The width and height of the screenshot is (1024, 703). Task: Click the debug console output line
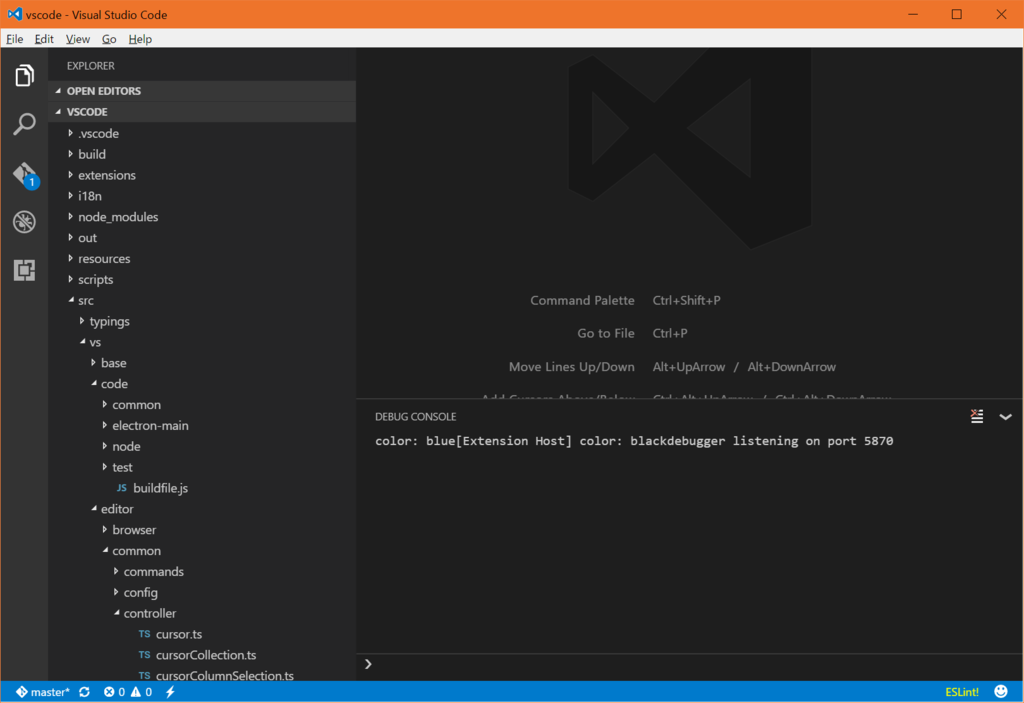click(x=634, y=441)
